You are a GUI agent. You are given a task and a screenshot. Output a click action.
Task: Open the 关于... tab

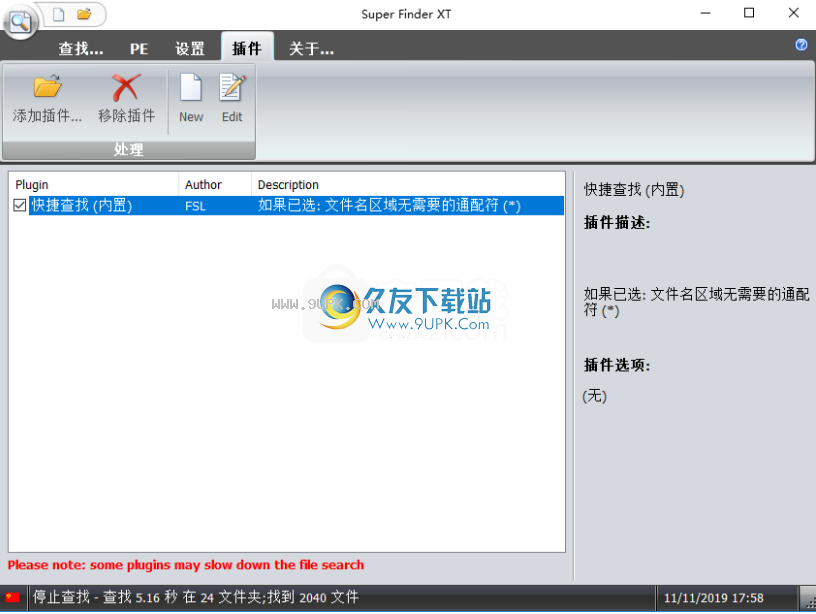tap(311, 49)
